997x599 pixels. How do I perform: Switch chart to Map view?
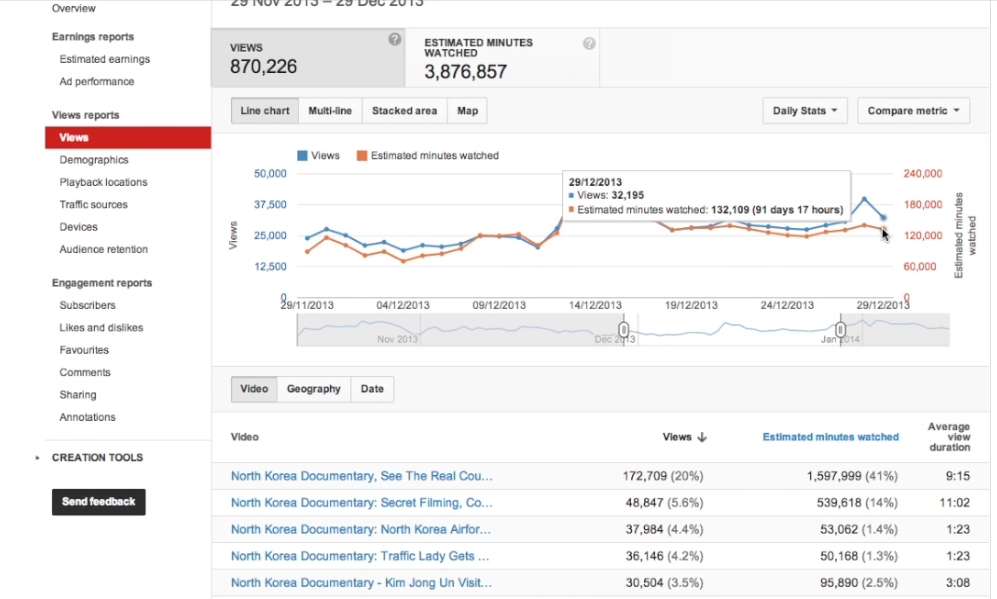[467, 111]
